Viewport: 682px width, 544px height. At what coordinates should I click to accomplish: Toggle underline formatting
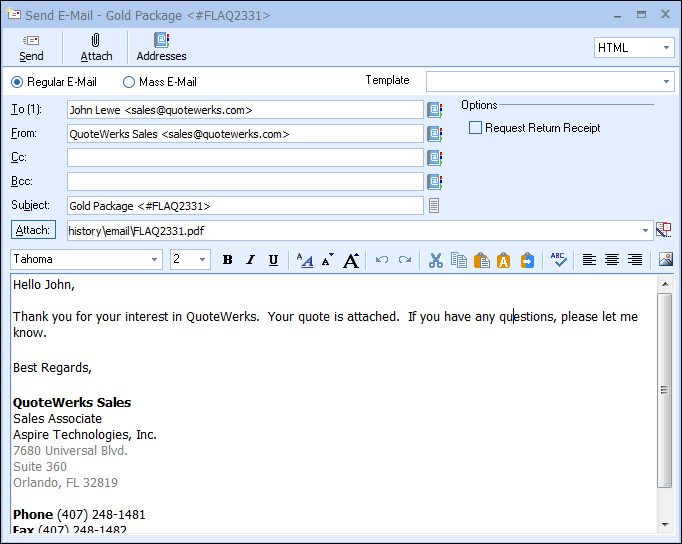point(273,260)
